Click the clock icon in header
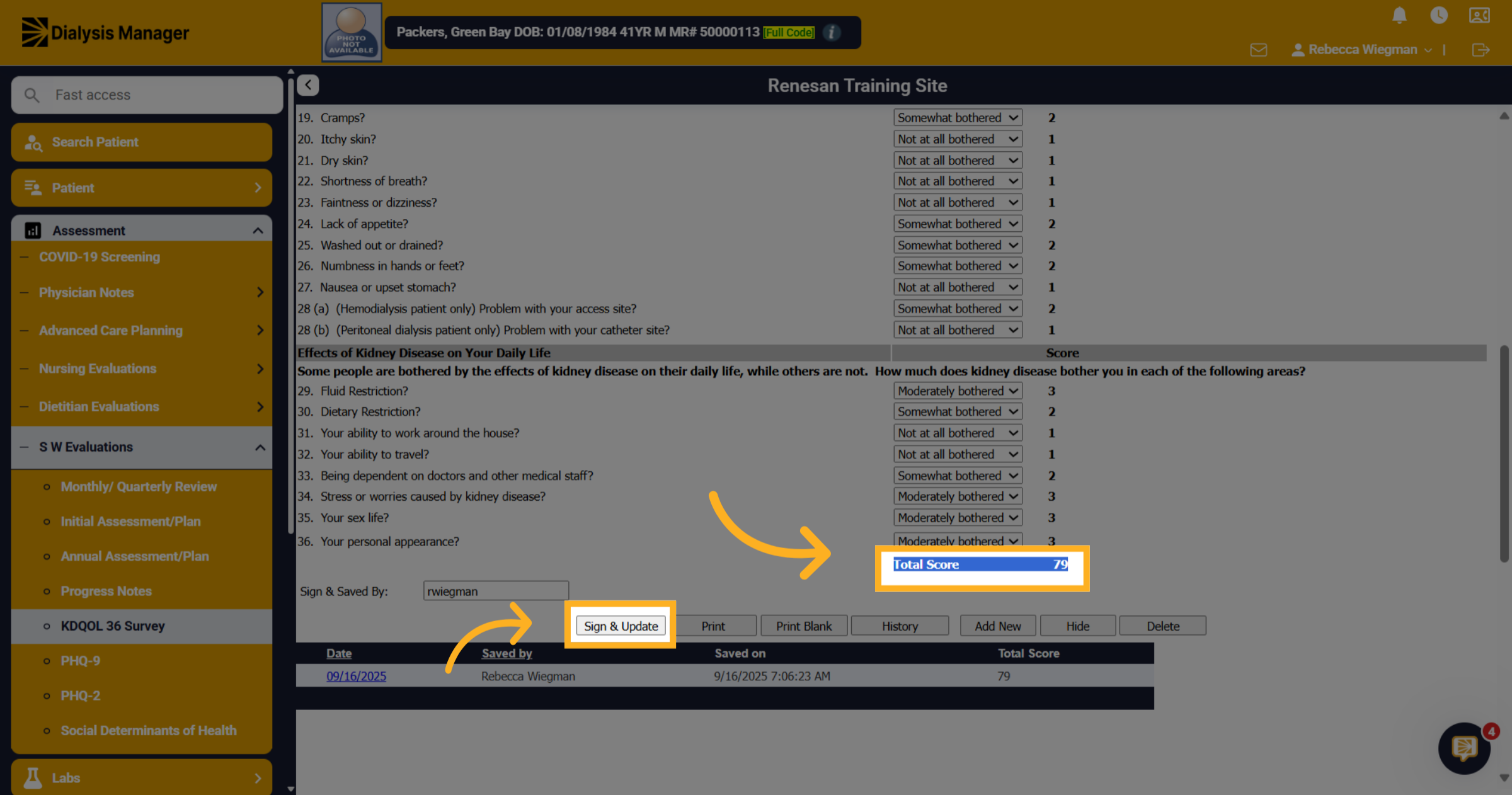Viewport: 1512px width, 795px height. click(1439, 15)
